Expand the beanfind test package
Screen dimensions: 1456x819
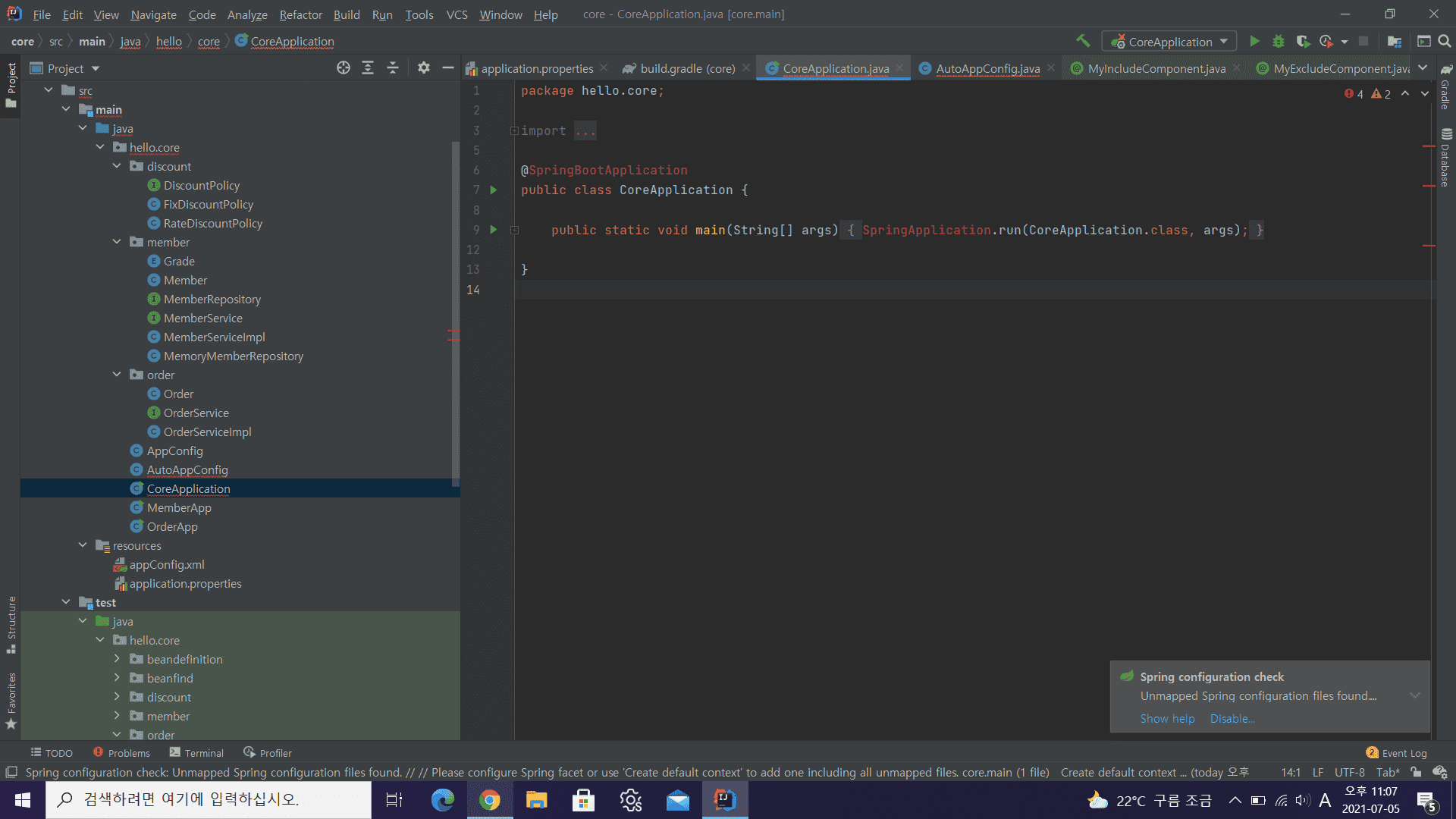click(117, 678)
